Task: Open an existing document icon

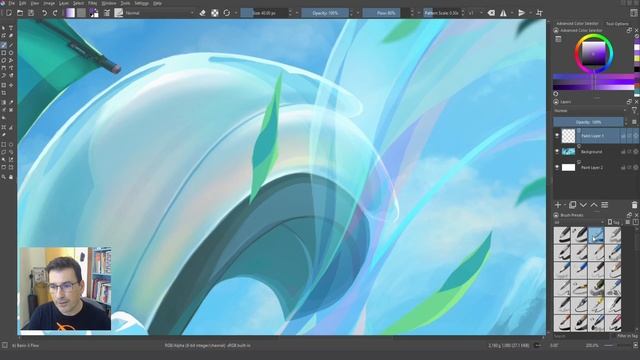Action: click(20, 13)
